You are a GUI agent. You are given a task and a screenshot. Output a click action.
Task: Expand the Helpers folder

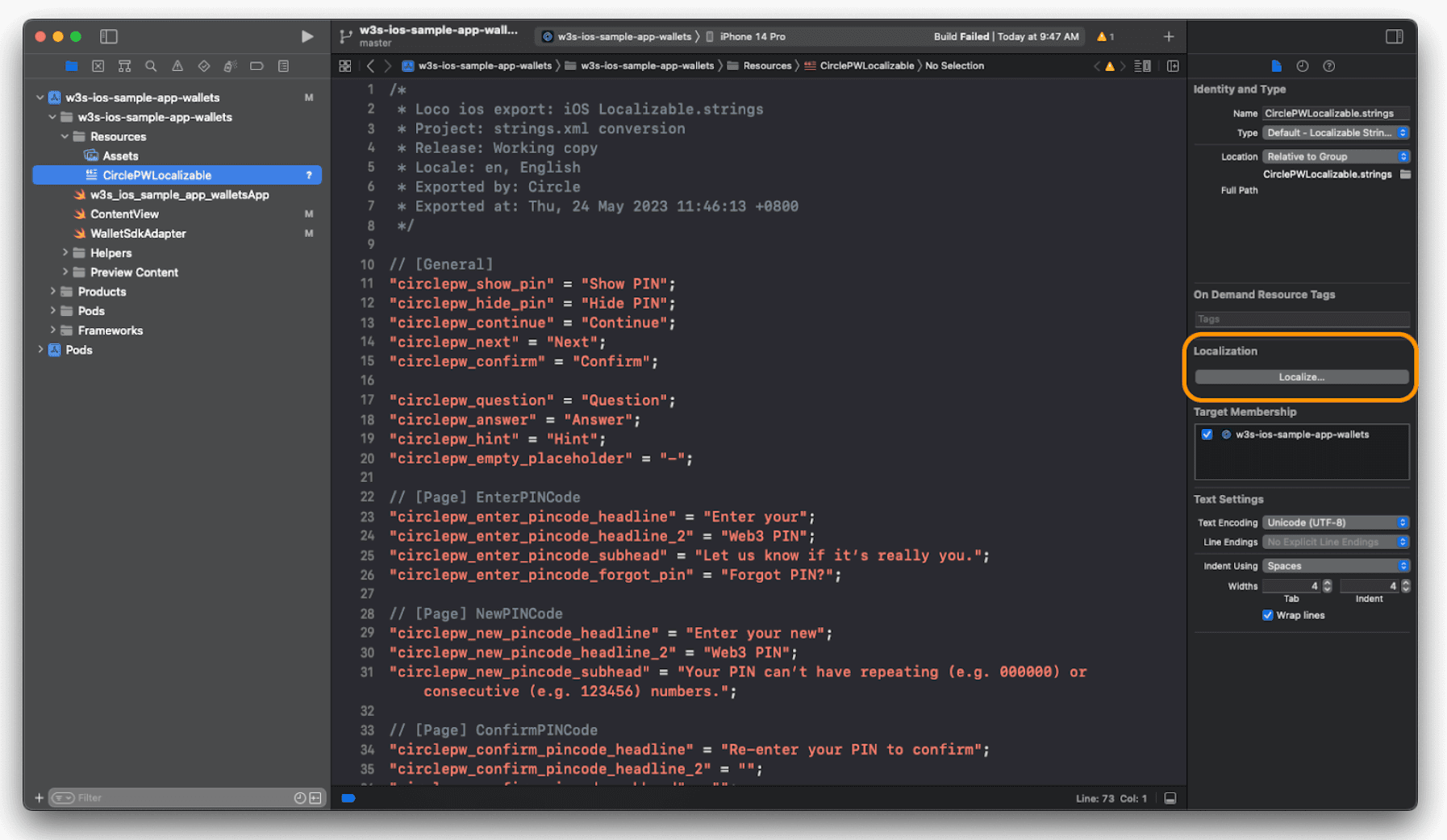click(65, 253)
